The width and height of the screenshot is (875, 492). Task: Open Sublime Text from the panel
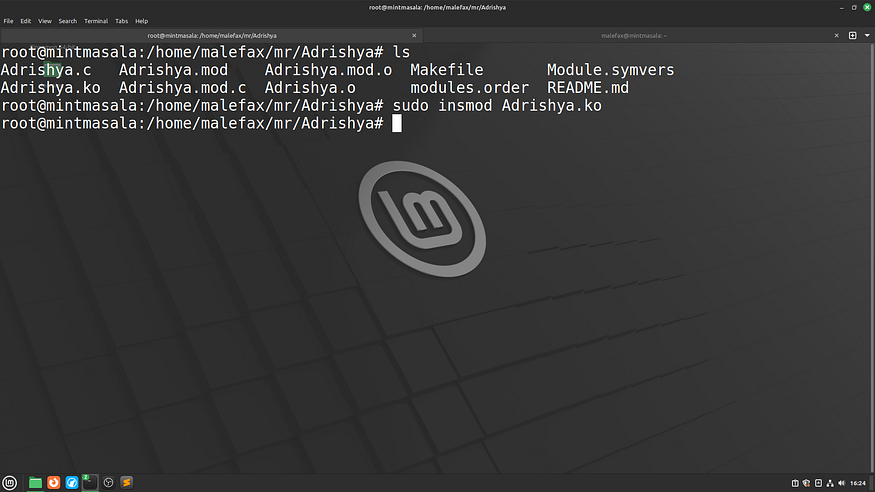(x=127, y=483)
